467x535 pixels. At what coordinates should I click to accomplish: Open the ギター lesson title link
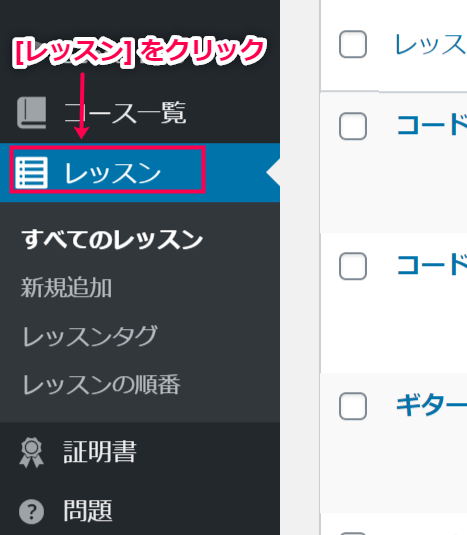(x=432, y=405)
